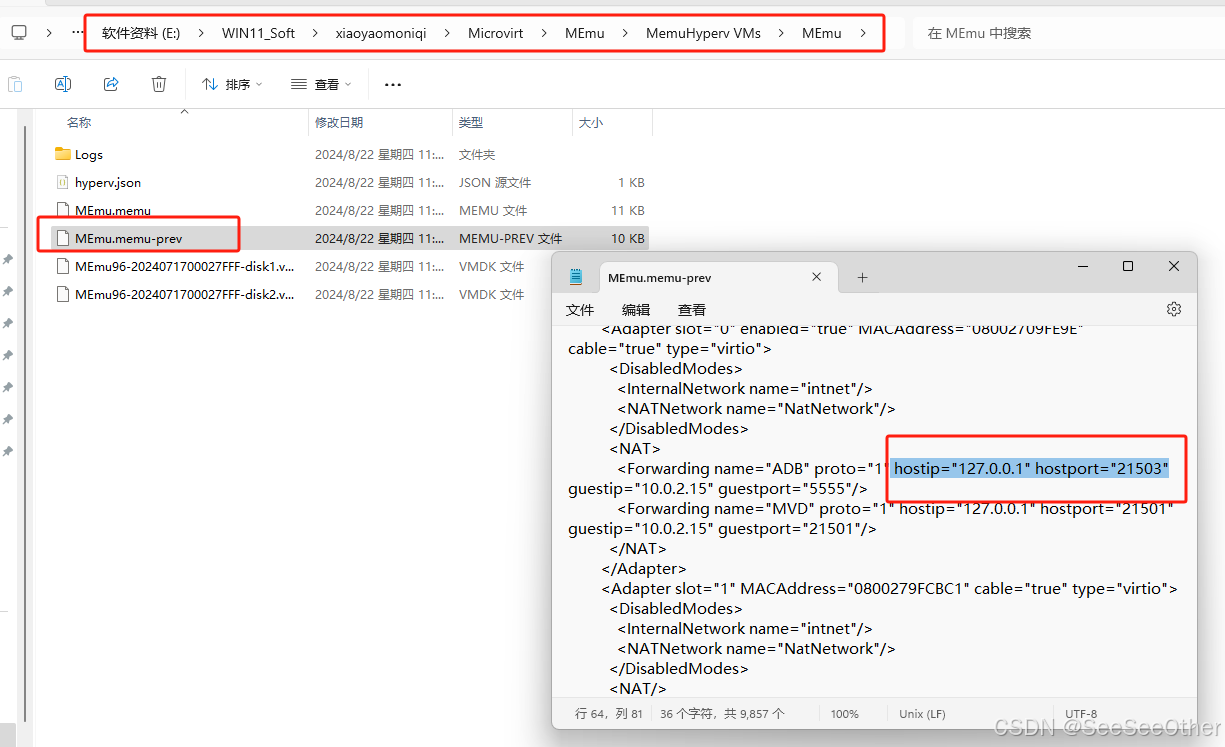The width and height of the screenshot is (1225, 747).
Task: Click the hyperv.json file icon
Action: (63, 182)
